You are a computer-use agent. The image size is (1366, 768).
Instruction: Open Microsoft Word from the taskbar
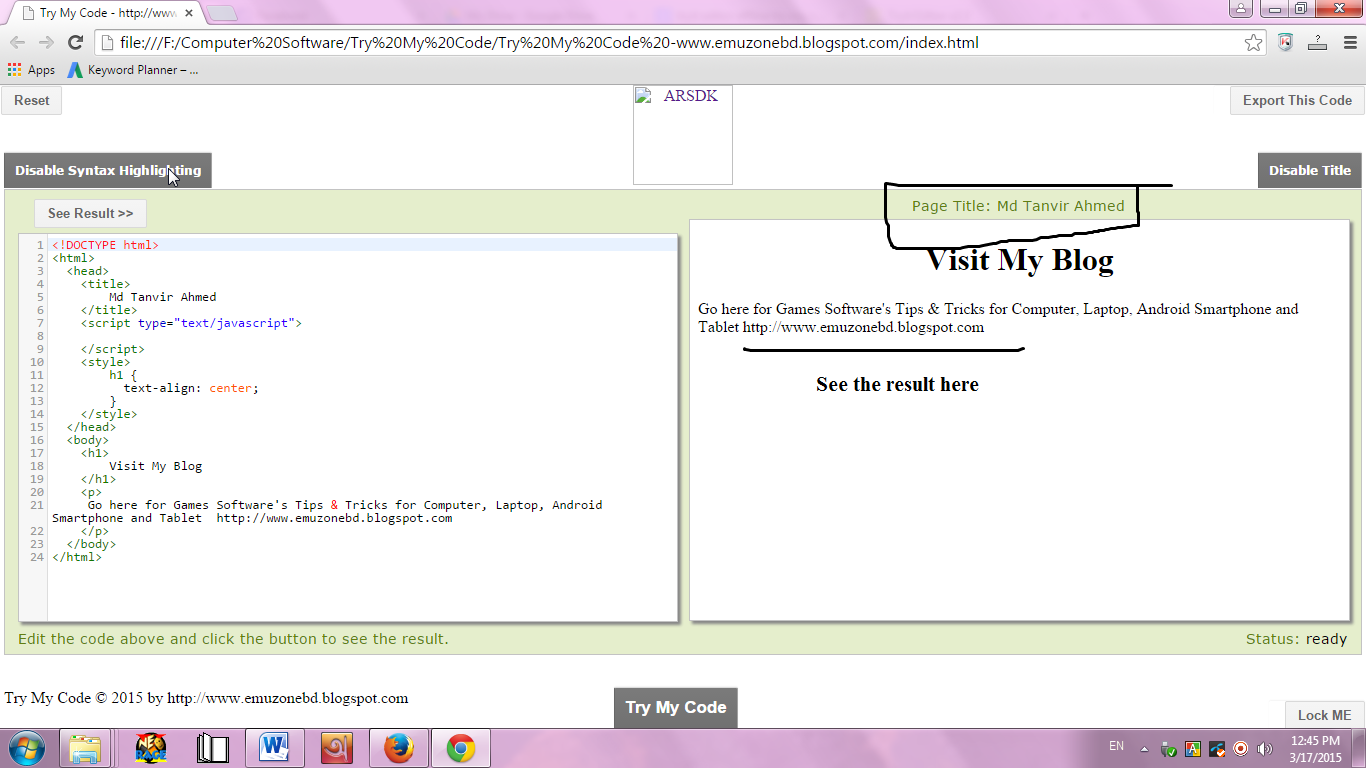pyautogui.click(x=274, y=748)
